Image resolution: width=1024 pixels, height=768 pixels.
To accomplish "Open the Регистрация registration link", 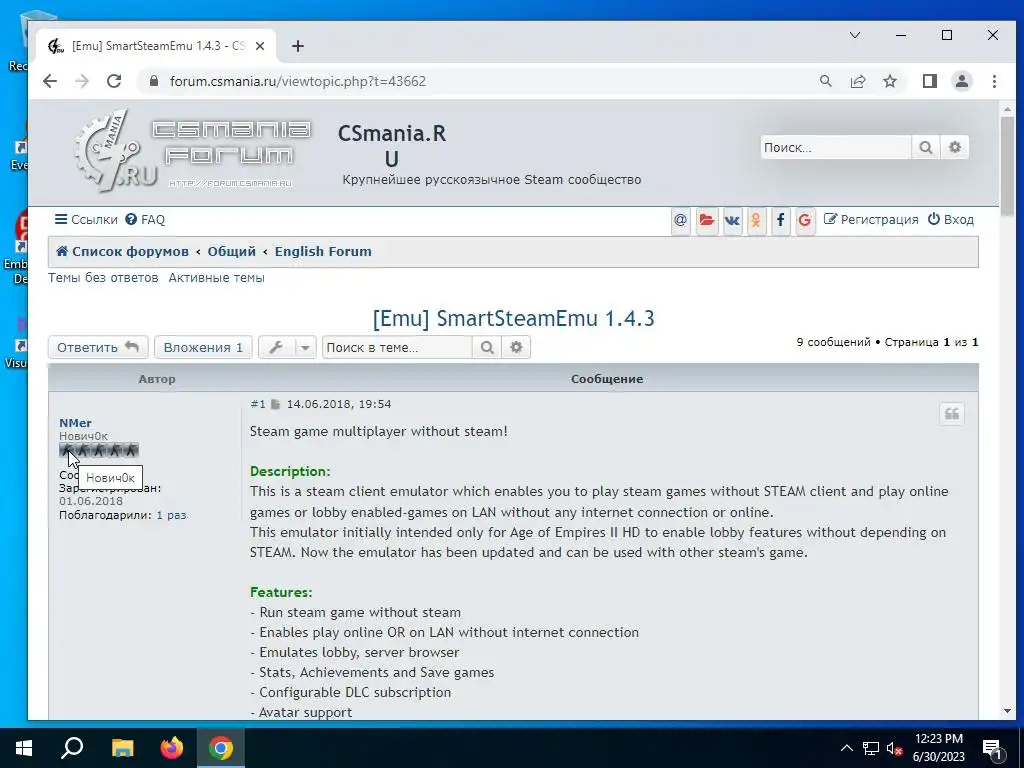I will [871, 219].
